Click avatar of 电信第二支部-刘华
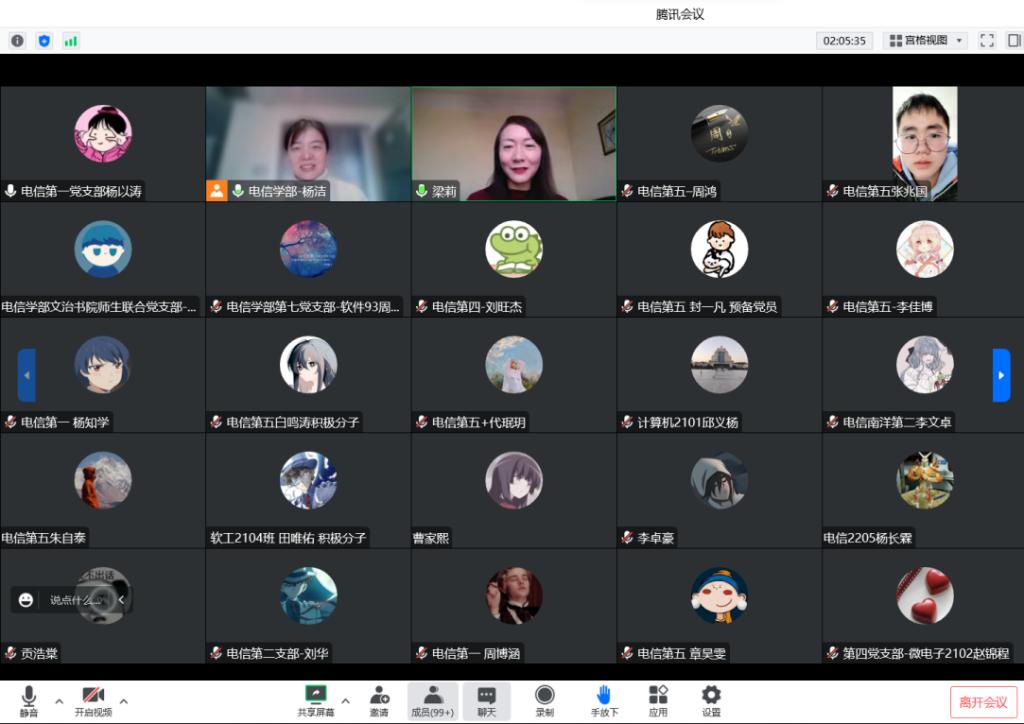The height and width of the screenshot is (724, 1024). click(x=308, y=596)
